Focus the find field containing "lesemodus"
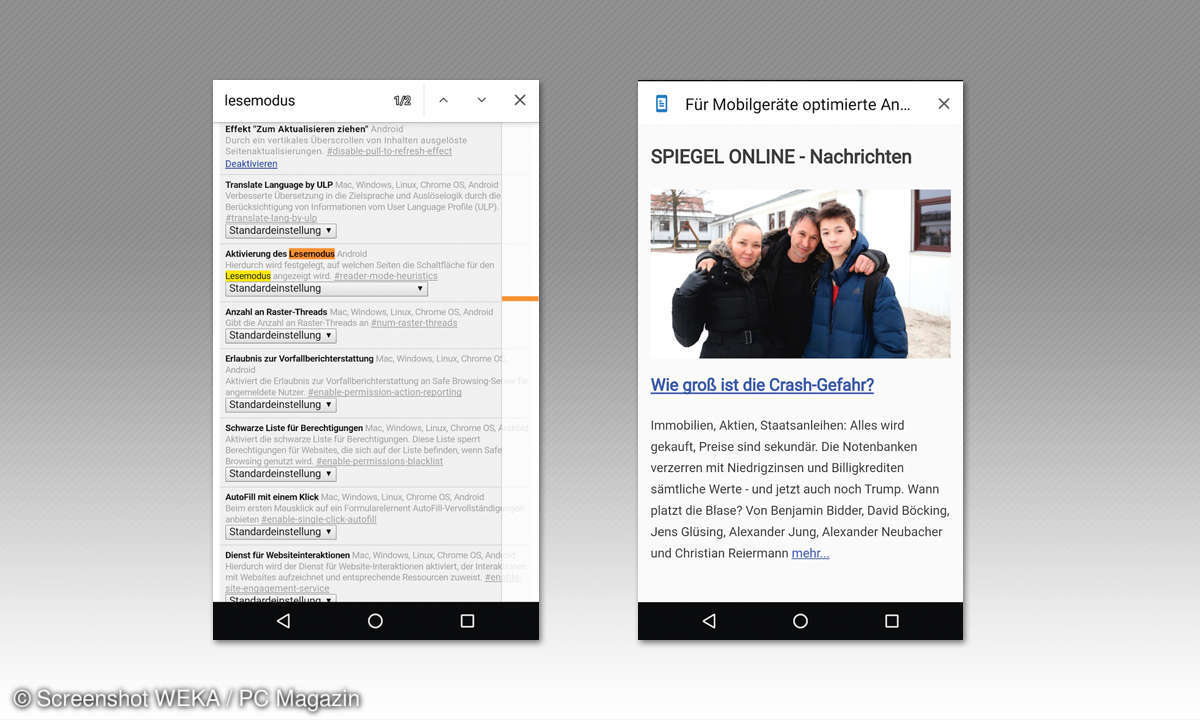Image resolution: width=1200 pixels, height=720 pixels. [x=300, y=100]
